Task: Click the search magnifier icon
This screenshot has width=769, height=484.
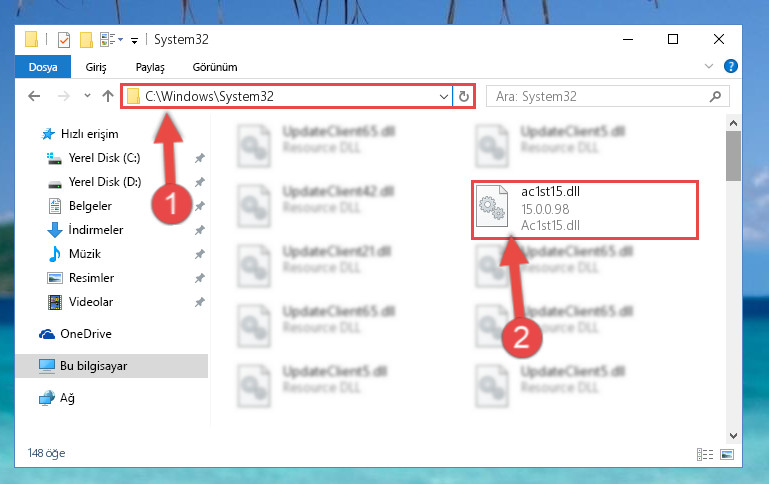Action: 715,97
